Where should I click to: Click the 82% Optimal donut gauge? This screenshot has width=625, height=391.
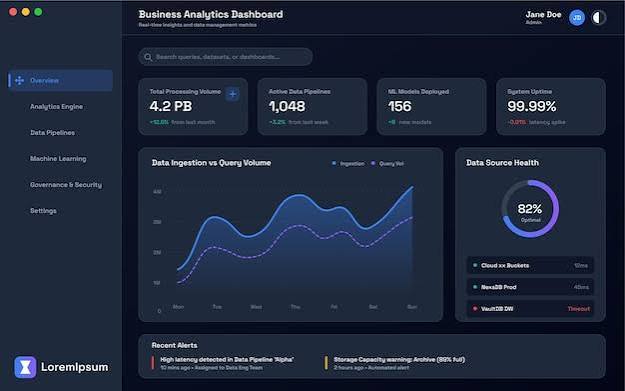pyautogui.click(x=530, y=209)
